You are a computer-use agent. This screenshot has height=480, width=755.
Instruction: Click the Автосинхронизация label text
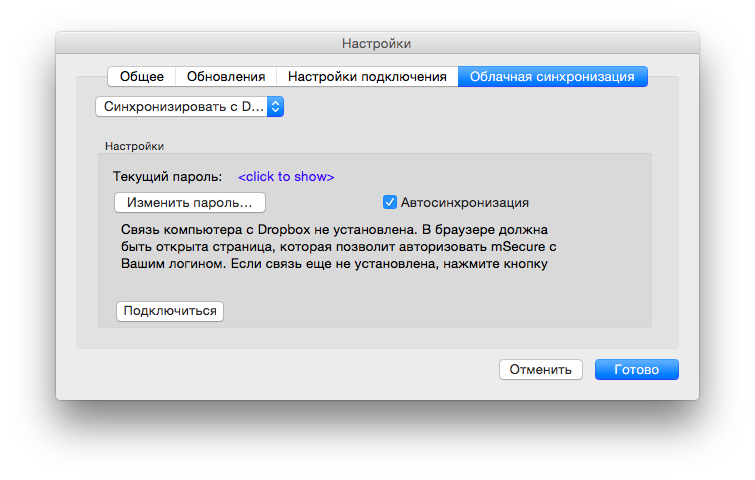[x=464, y=202]
